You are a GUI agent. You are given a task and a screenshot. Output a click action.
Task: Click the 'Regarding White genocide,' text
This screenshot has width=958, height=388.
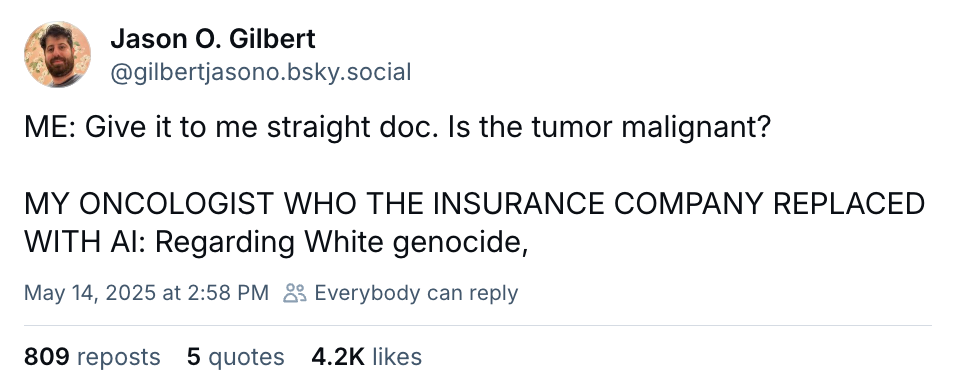point(341,243)
